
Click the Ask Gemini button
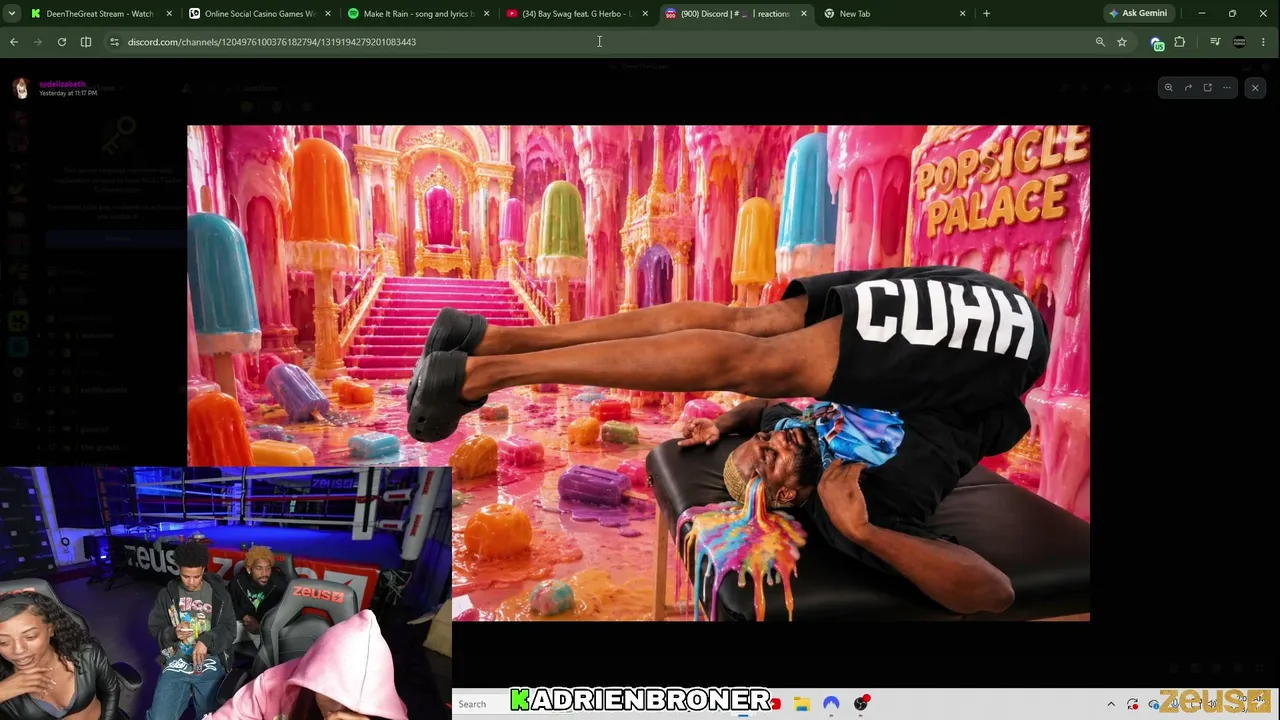(x=1138, y=14)
